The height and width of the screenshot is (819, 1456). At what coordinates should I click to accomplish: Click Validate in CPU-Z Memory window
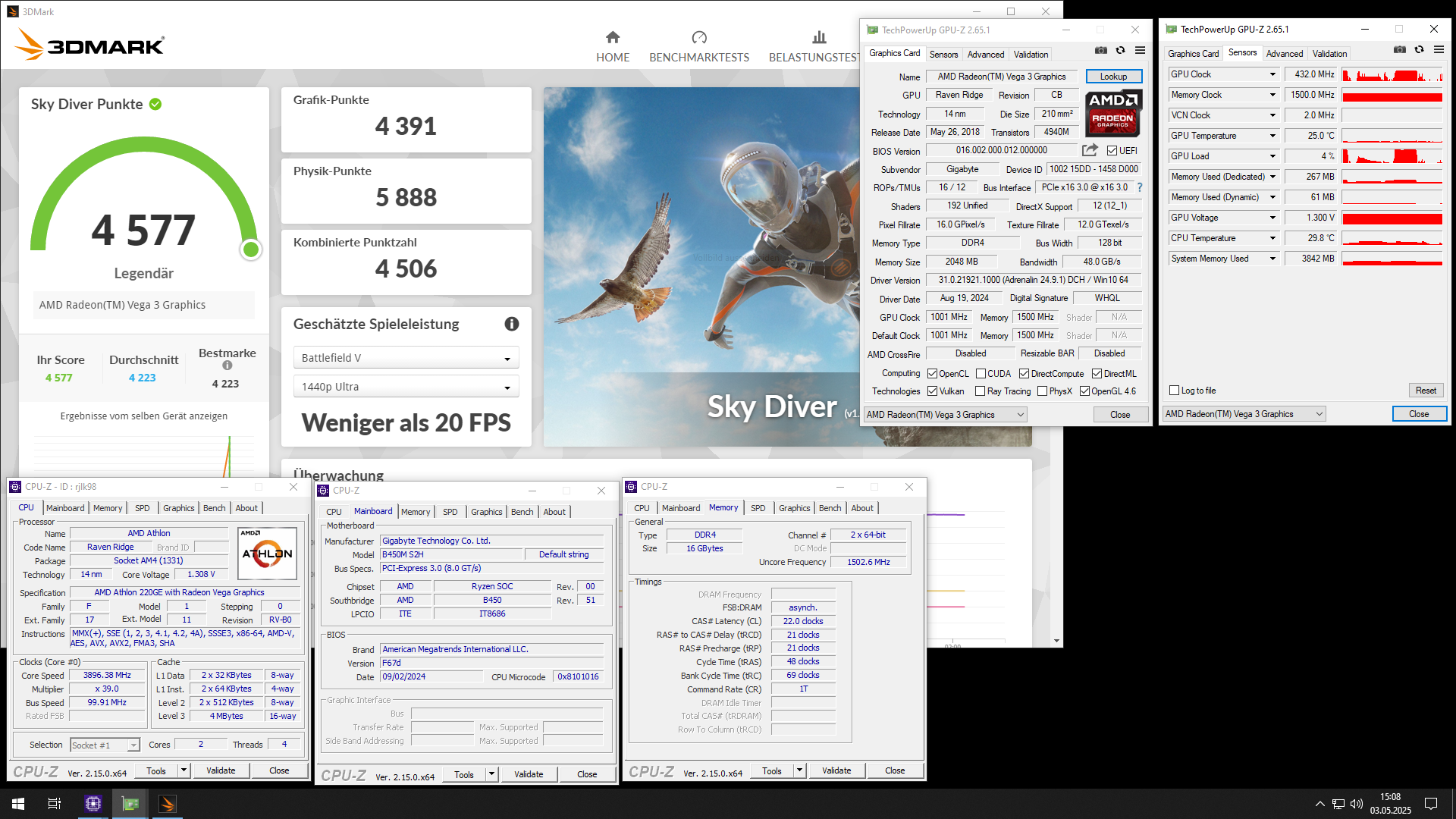pos(836,770)
